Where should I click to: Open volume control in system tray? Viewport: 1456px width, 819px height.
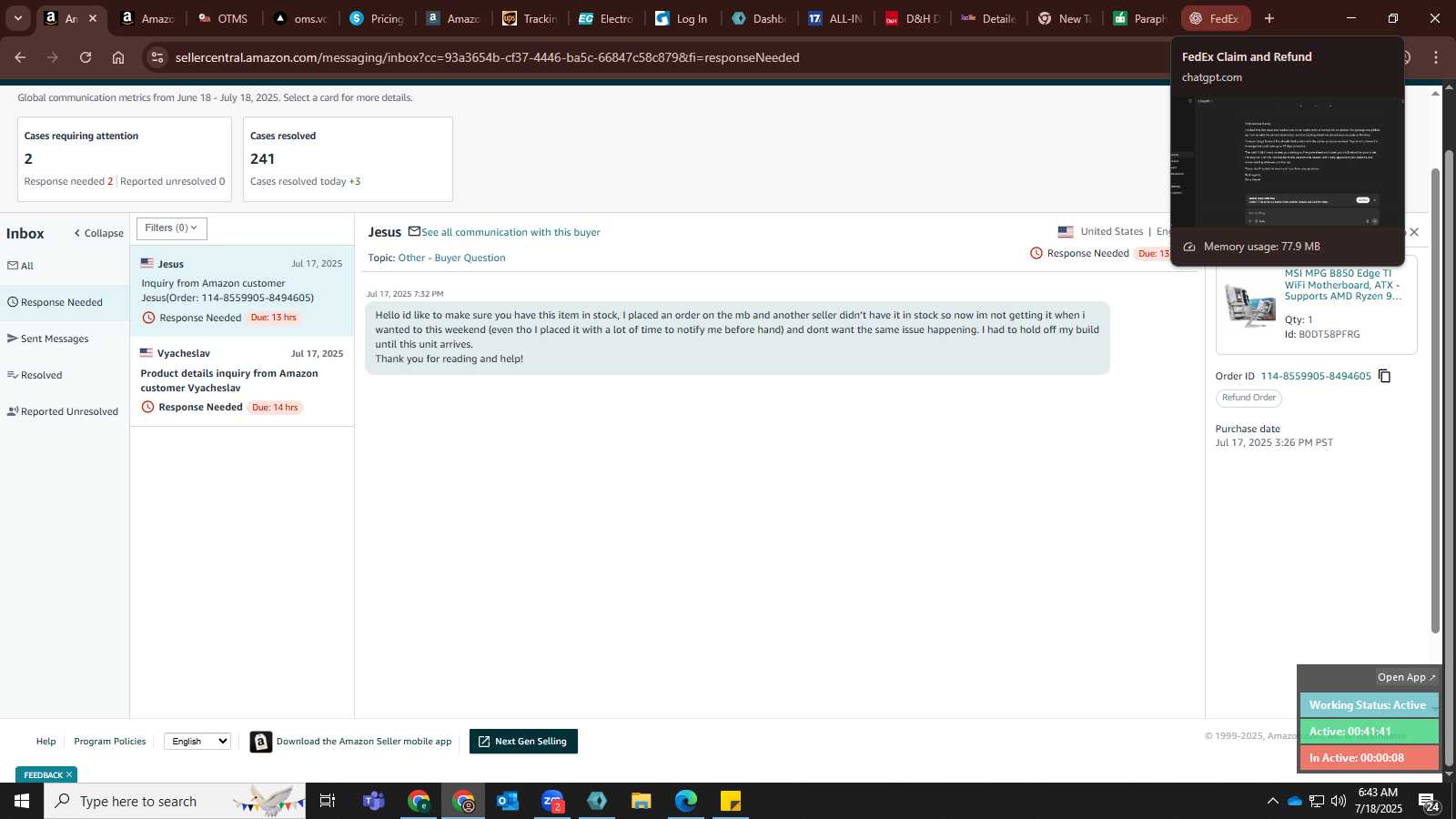[x=1339, y=801]
